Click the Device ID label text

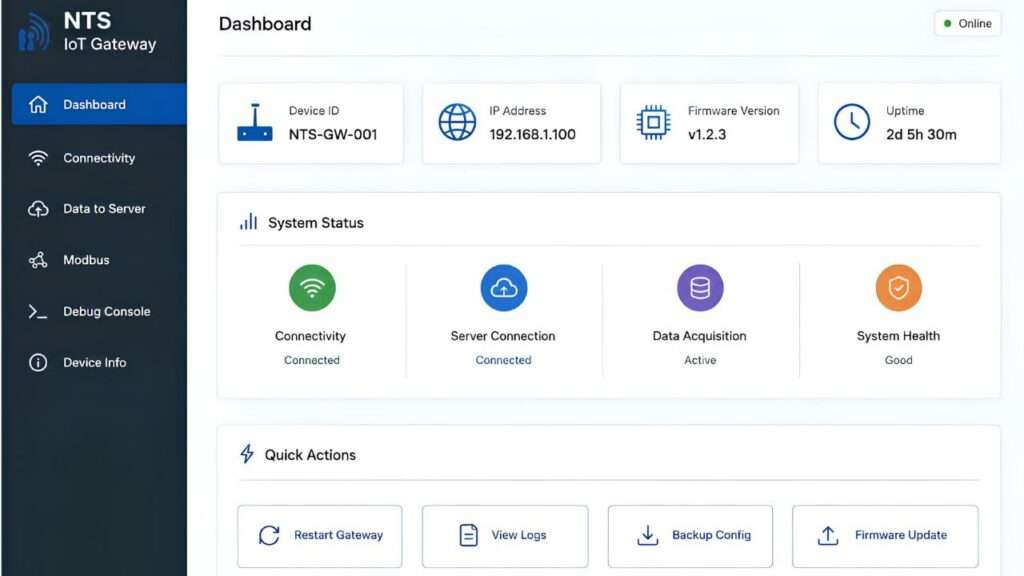point(314,111)
